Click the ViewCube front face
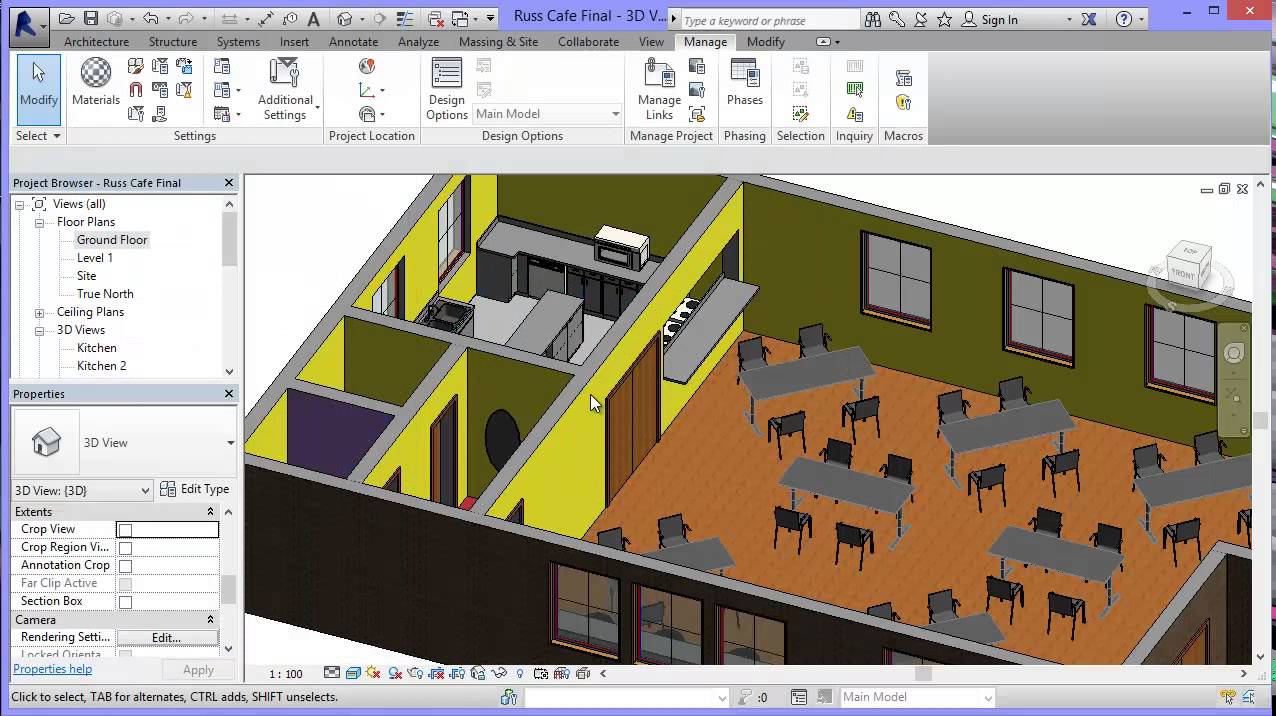Image resolution: width=1276 pixels, height=716 pixels. (x=1183, y=273)
